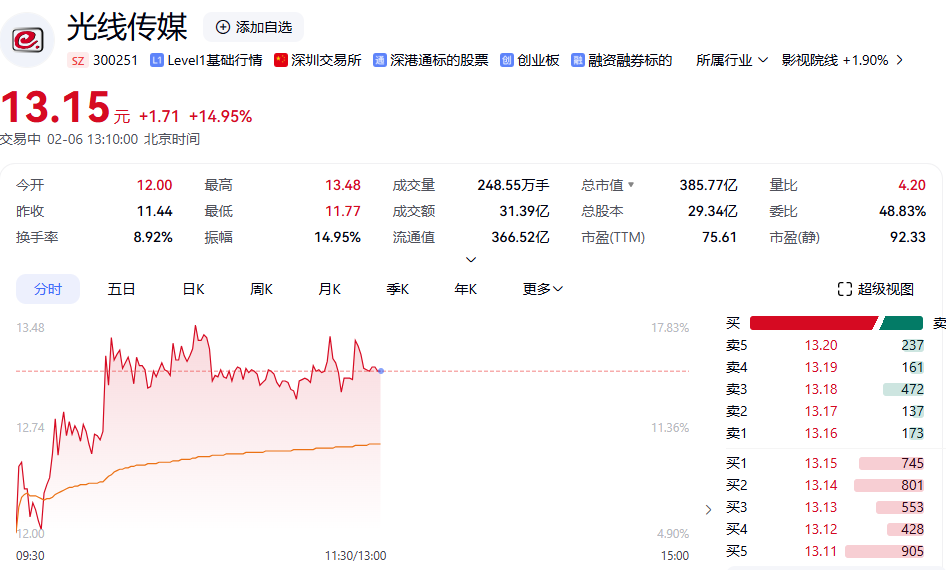Click 买5 volume 905
946x570 pixels.
coord(912,551)
